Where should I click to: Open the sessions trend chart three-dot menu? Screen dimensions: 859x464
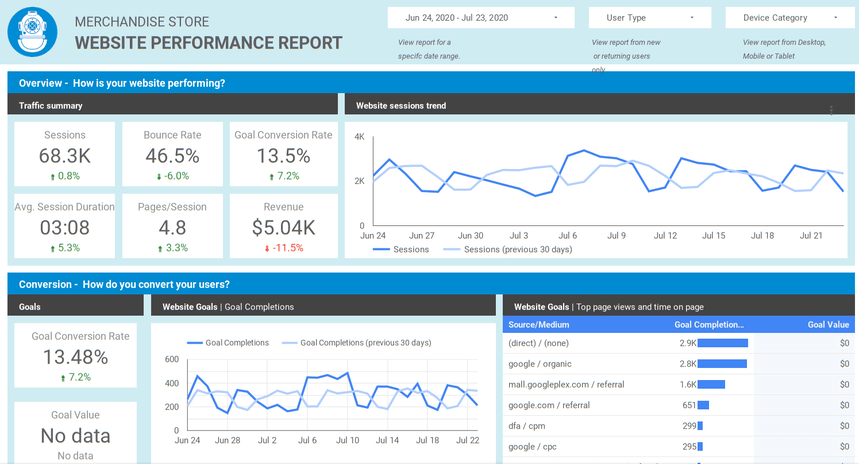(831, 110)
